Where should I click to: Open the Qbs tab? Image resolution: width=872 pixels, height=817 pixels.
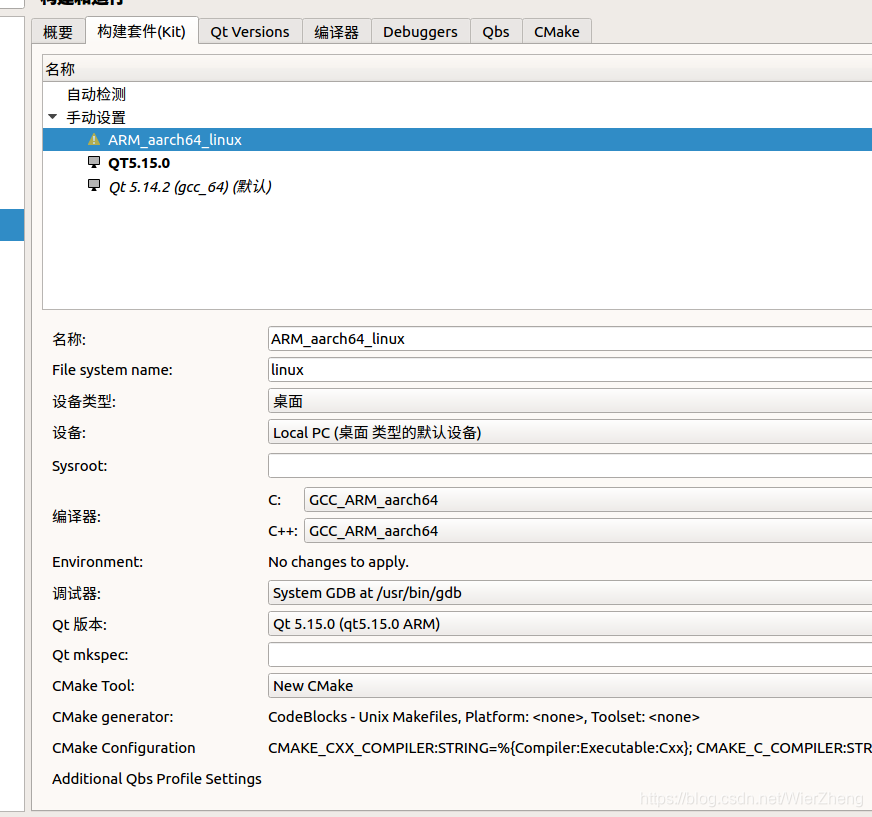tap(496, 32)
